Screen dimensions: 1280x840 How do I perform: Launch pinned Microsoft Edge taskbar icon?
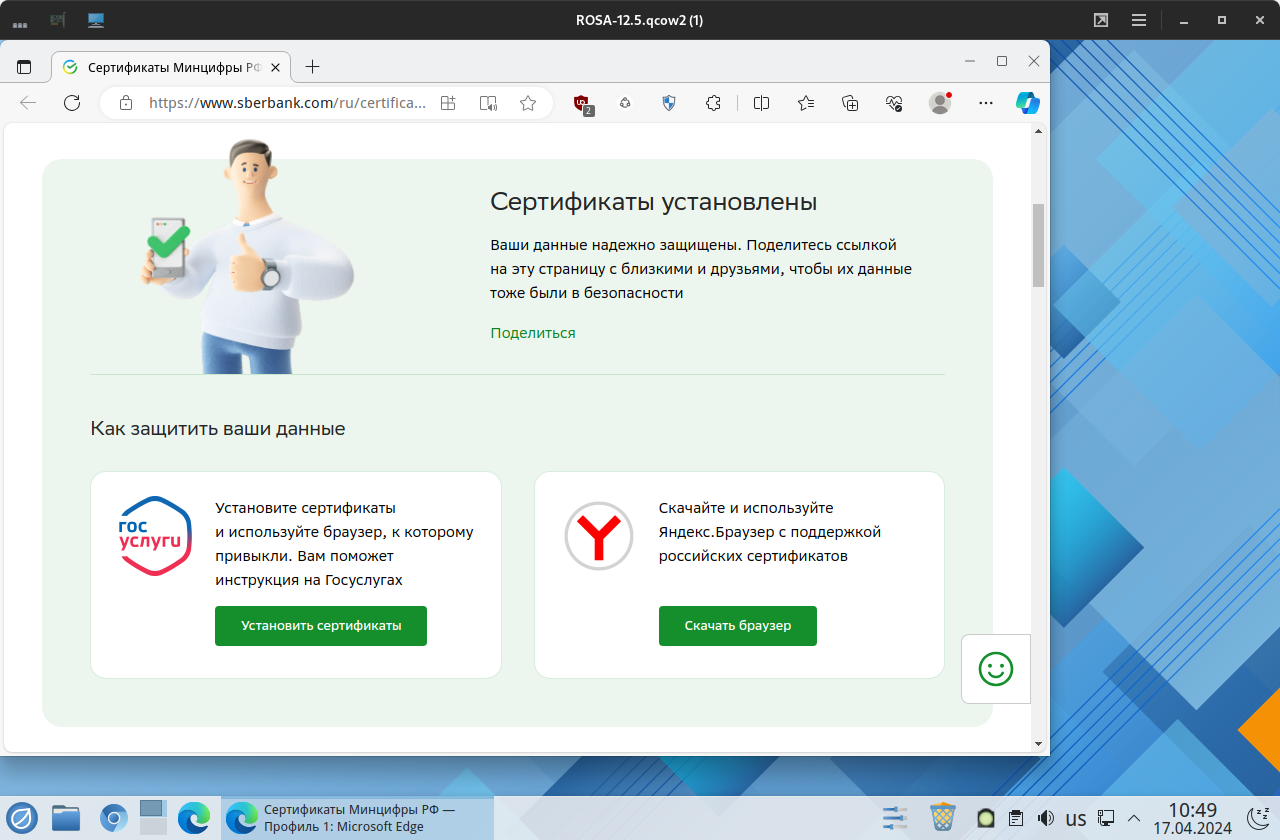[x=194, y=818]
